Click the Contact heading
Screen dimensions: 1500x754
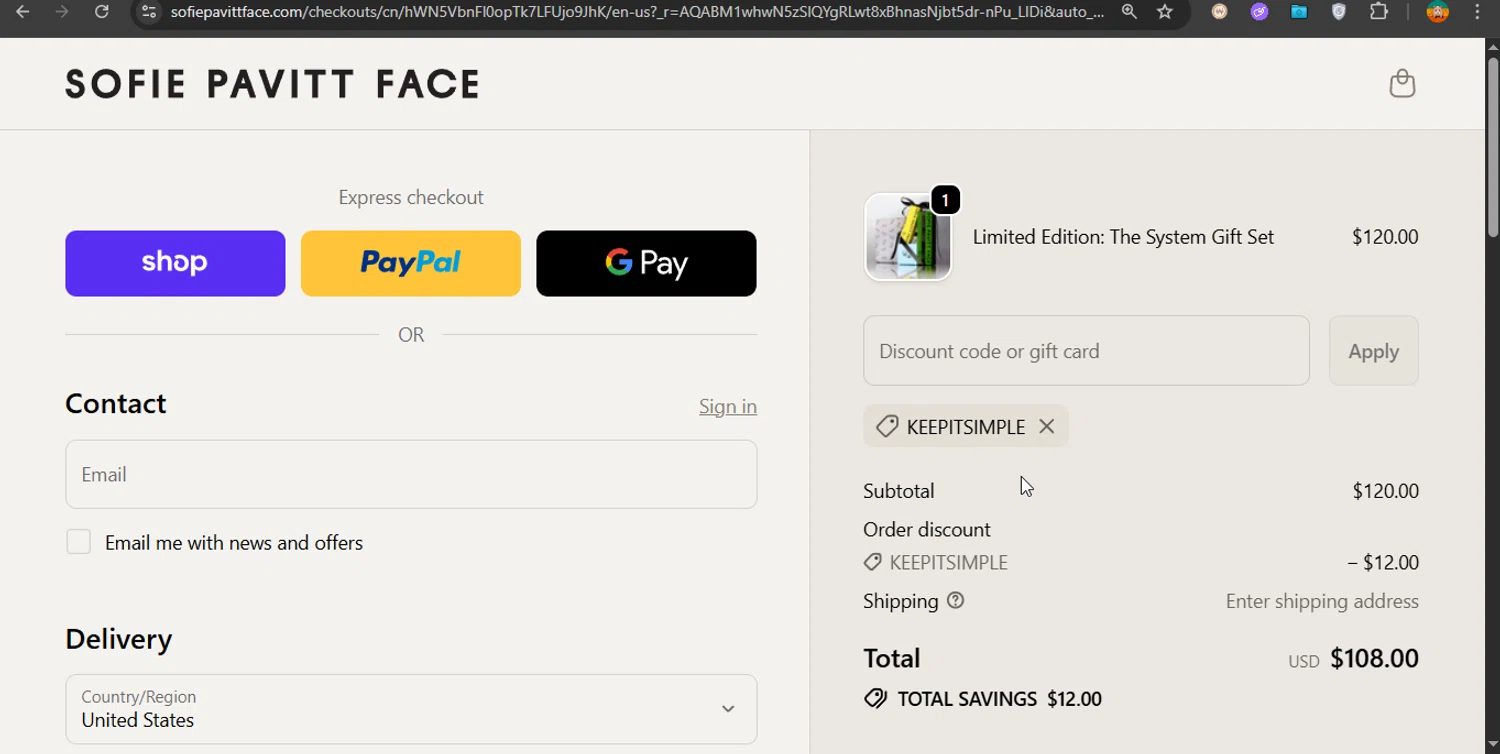click(x=116, y=403)
